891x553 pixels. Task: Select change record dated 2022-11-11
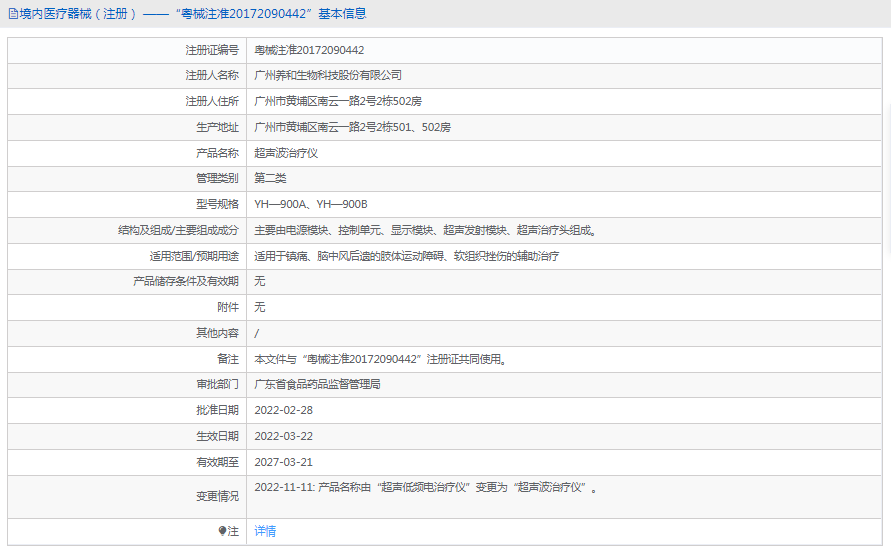[426, 488]
